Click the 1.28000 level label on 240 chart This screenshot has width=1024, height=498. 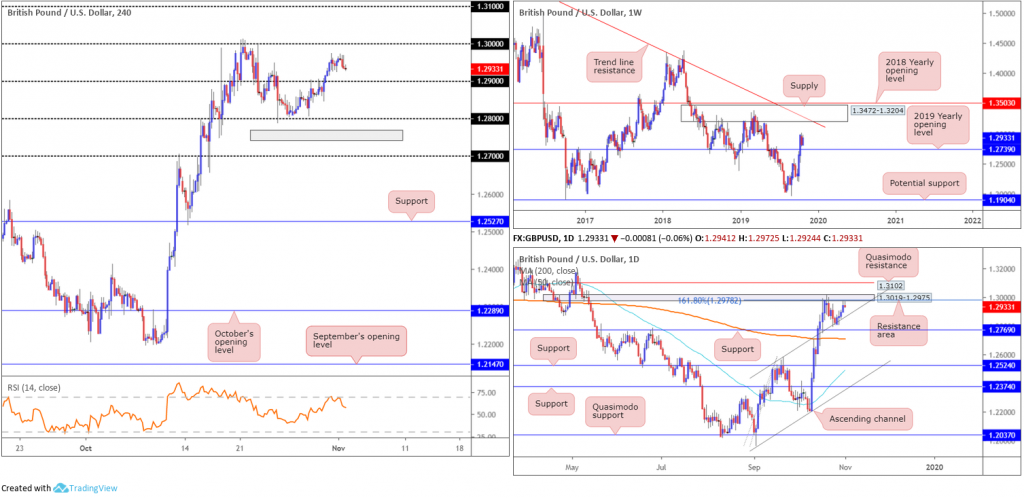488,119
